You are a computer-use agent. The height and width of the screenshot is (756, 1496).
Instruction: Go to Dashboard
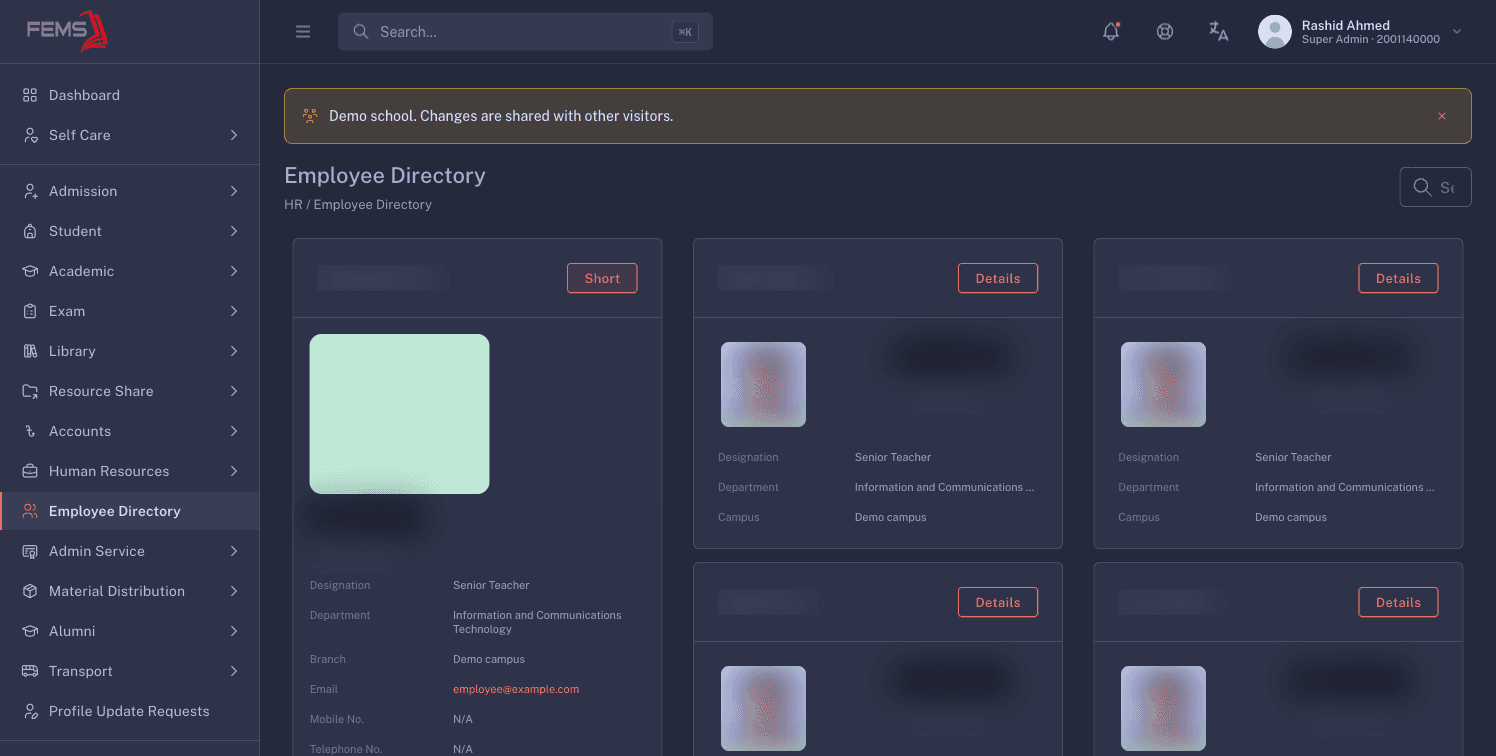tap(130, 95)
